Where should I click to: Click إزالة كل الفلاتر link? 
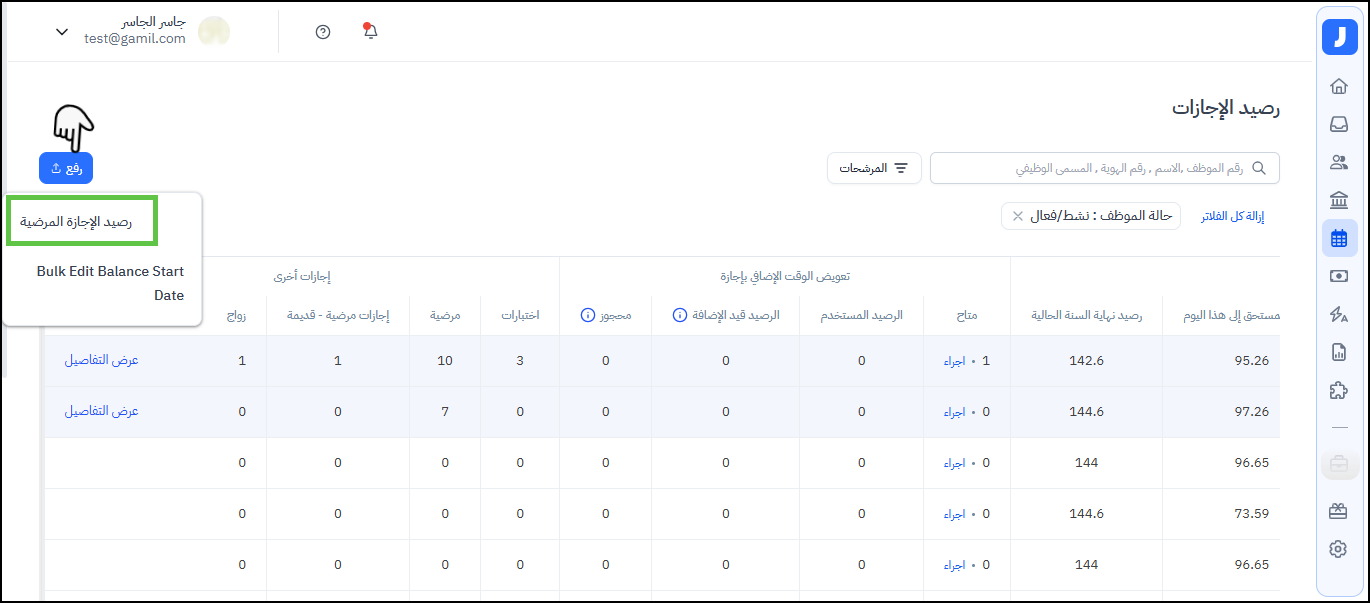[1232, 216]
